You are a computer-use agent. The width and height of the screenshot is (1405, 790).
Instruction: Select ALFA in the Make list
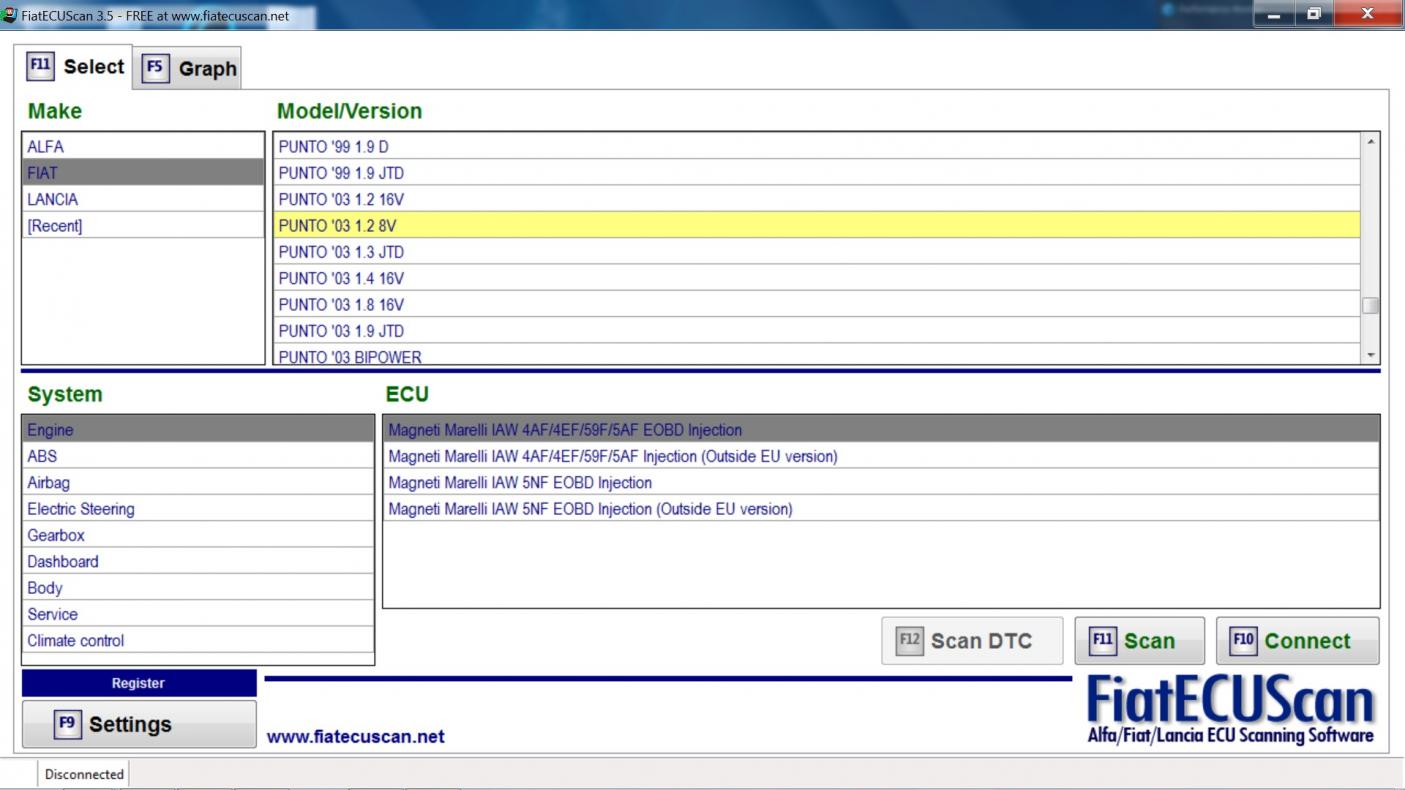(46, 147)
